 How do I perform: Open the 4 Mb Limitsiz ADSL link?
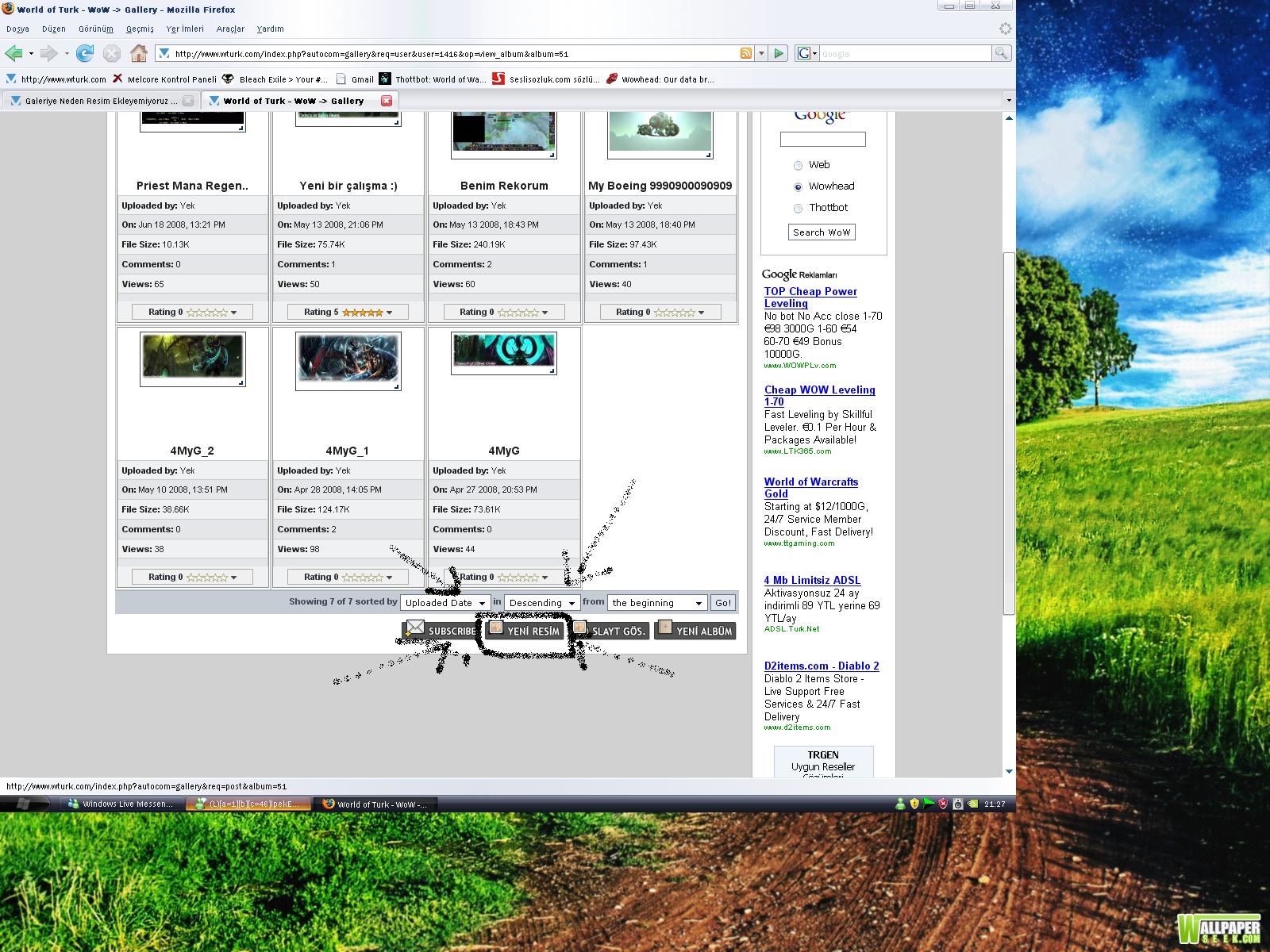(x=813, y=580)
